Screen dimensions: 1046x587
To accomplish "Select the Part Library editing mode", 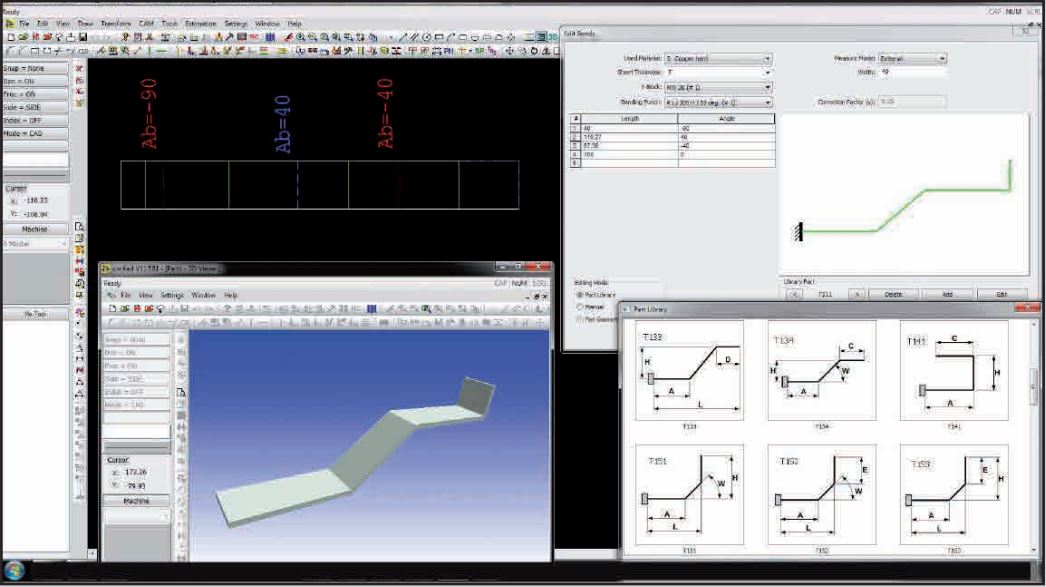I will click(580, 295).
